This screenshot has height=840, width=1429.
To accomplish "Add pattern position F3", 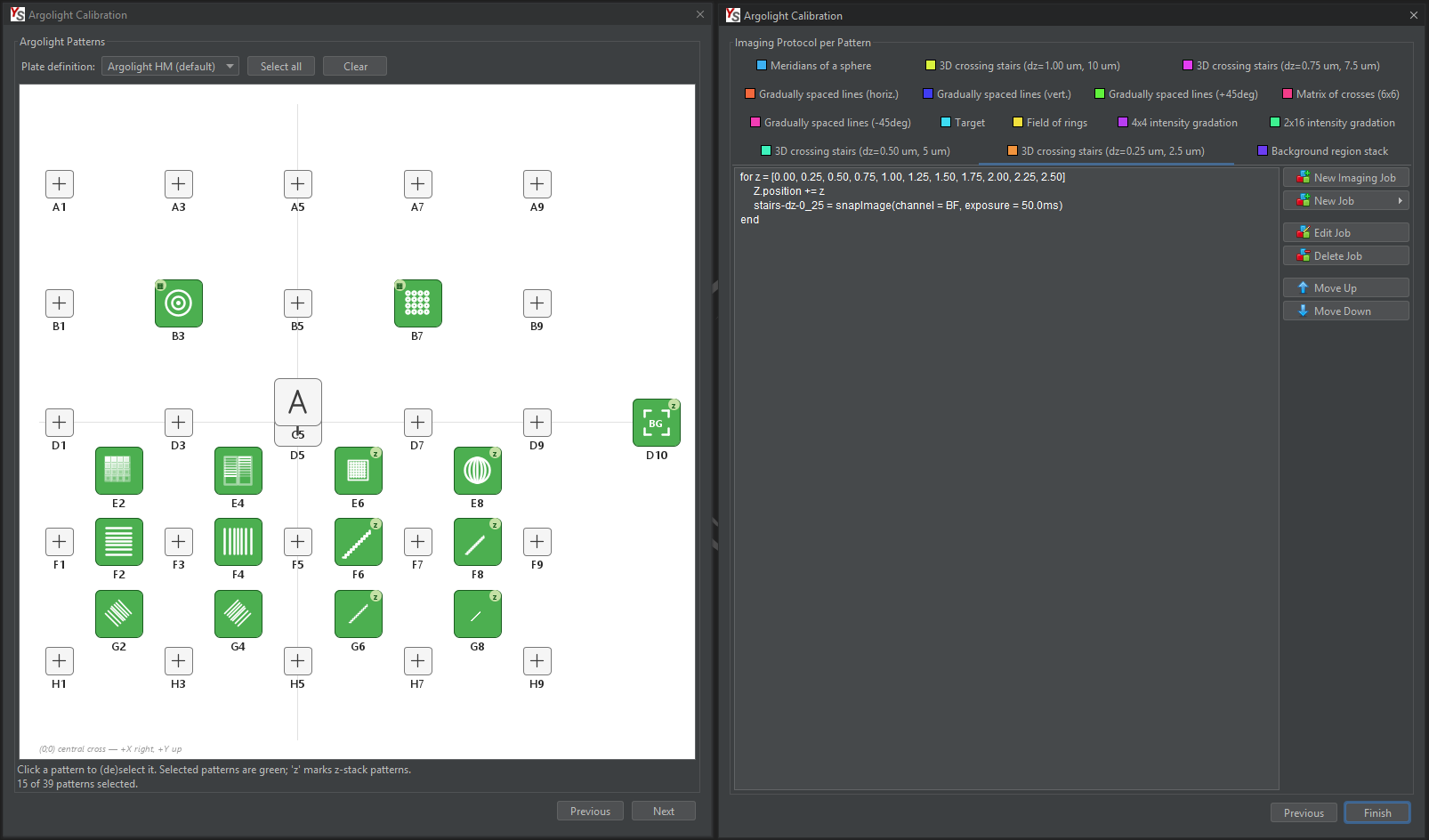I will click(179, 542).
